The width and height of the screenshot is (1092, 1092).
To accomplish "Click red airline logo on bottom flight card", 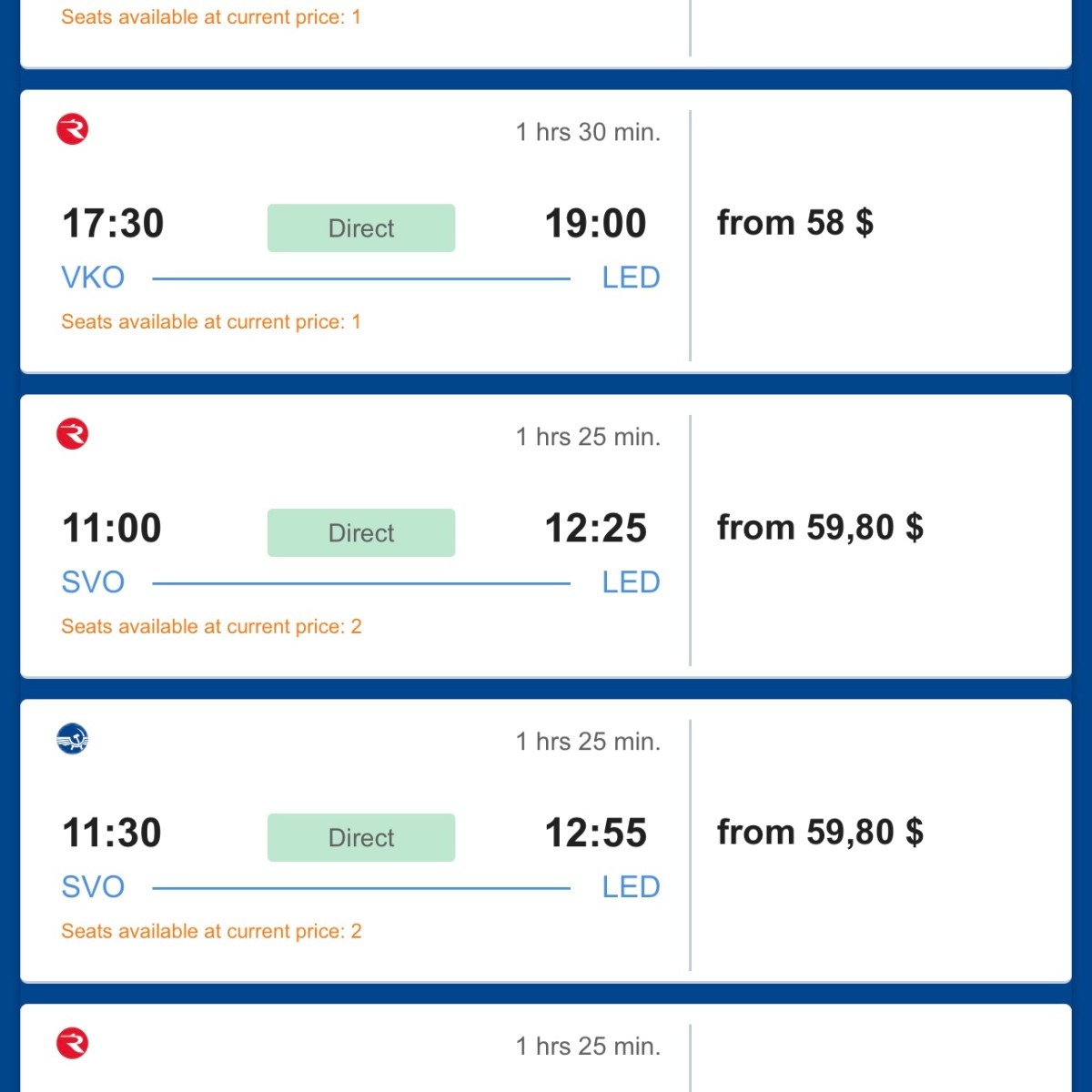I will pyautogui.click(x=73, y=1044).
